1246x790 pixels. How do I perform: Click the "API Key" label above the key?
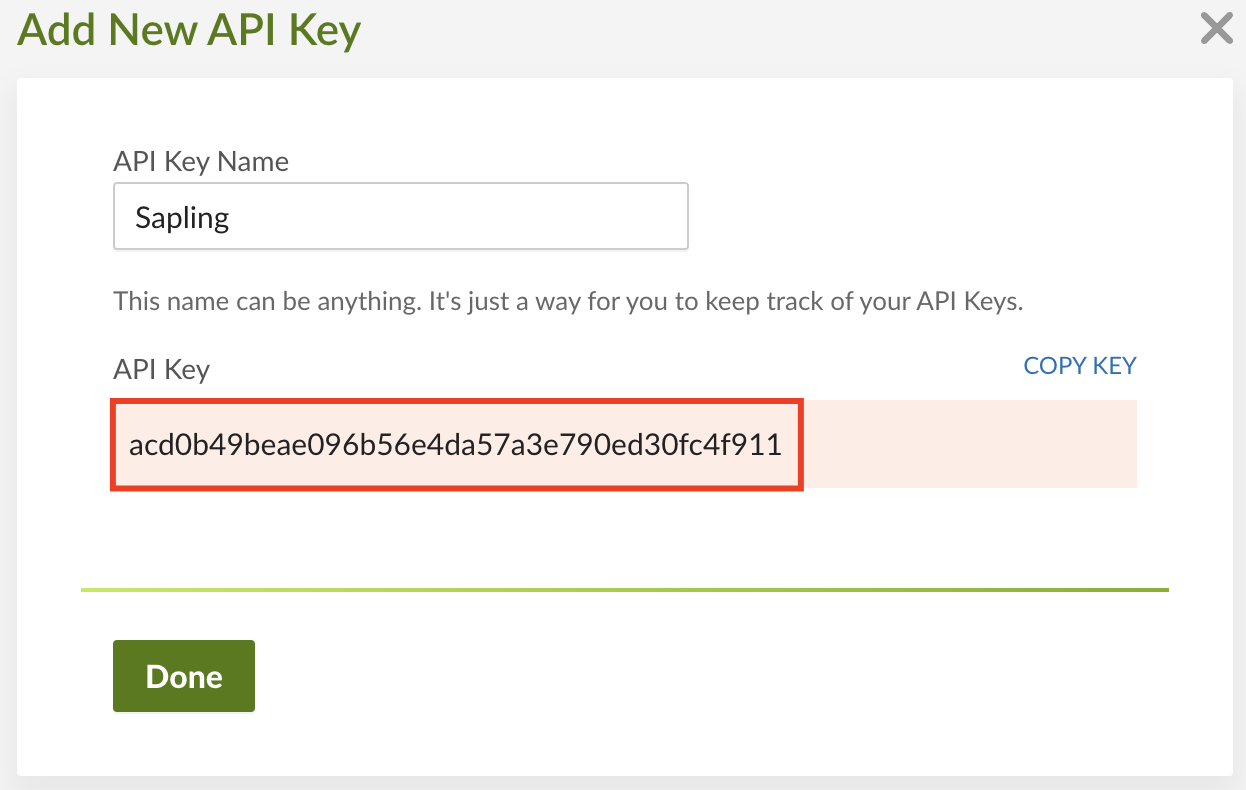[x=161, y=369]
